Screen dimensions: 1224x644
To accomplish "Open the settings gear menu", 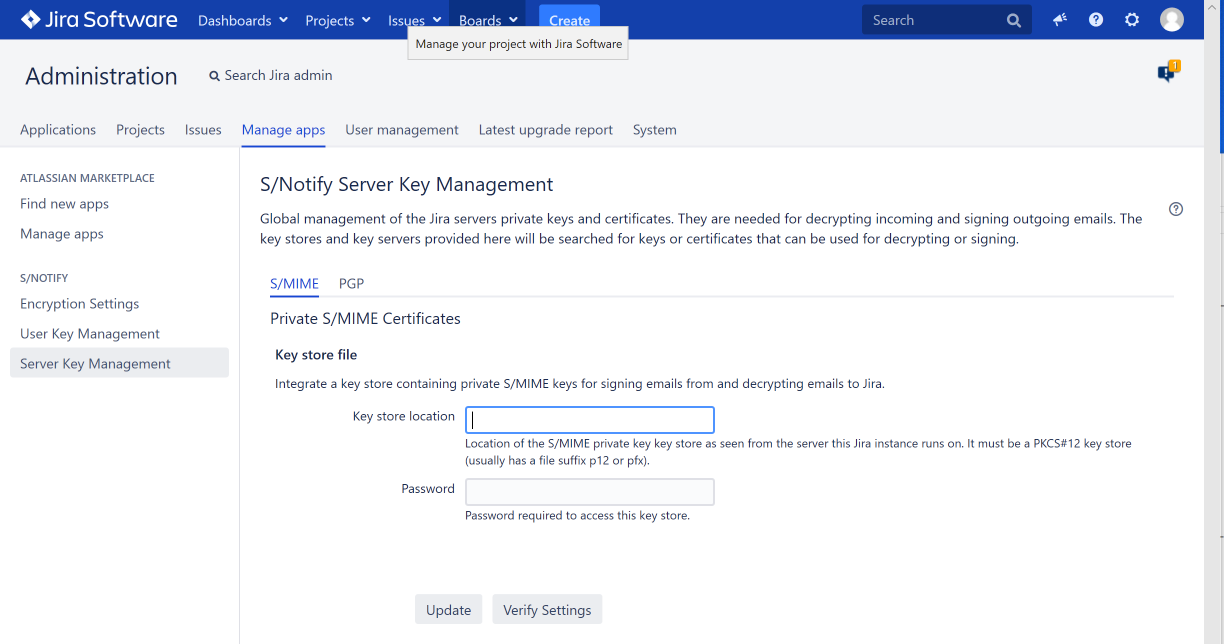I will 1132,20.
